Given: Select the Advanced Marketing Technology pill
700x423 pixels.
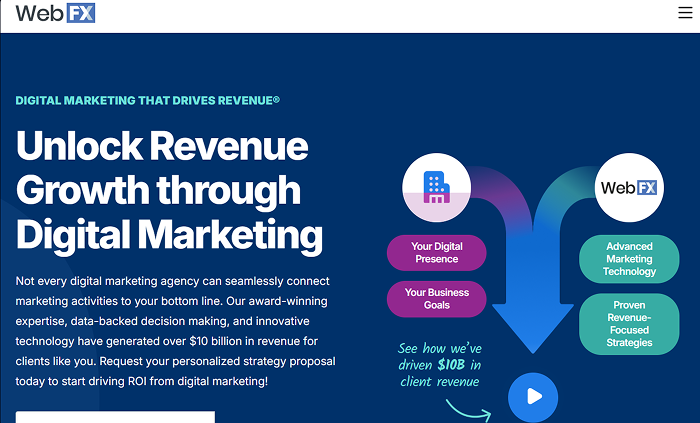Looking at the screenshot, I should (629, 259).
